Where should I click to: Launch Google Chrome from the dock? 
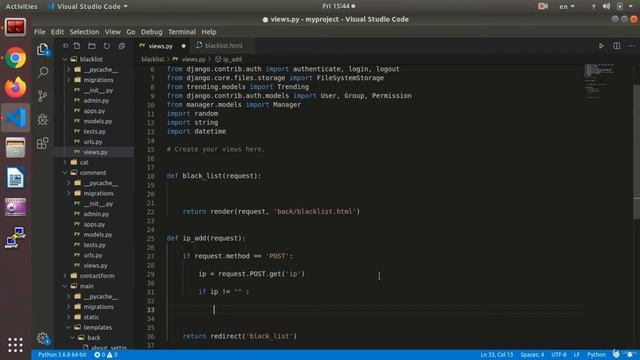click(x=16, y=58)
